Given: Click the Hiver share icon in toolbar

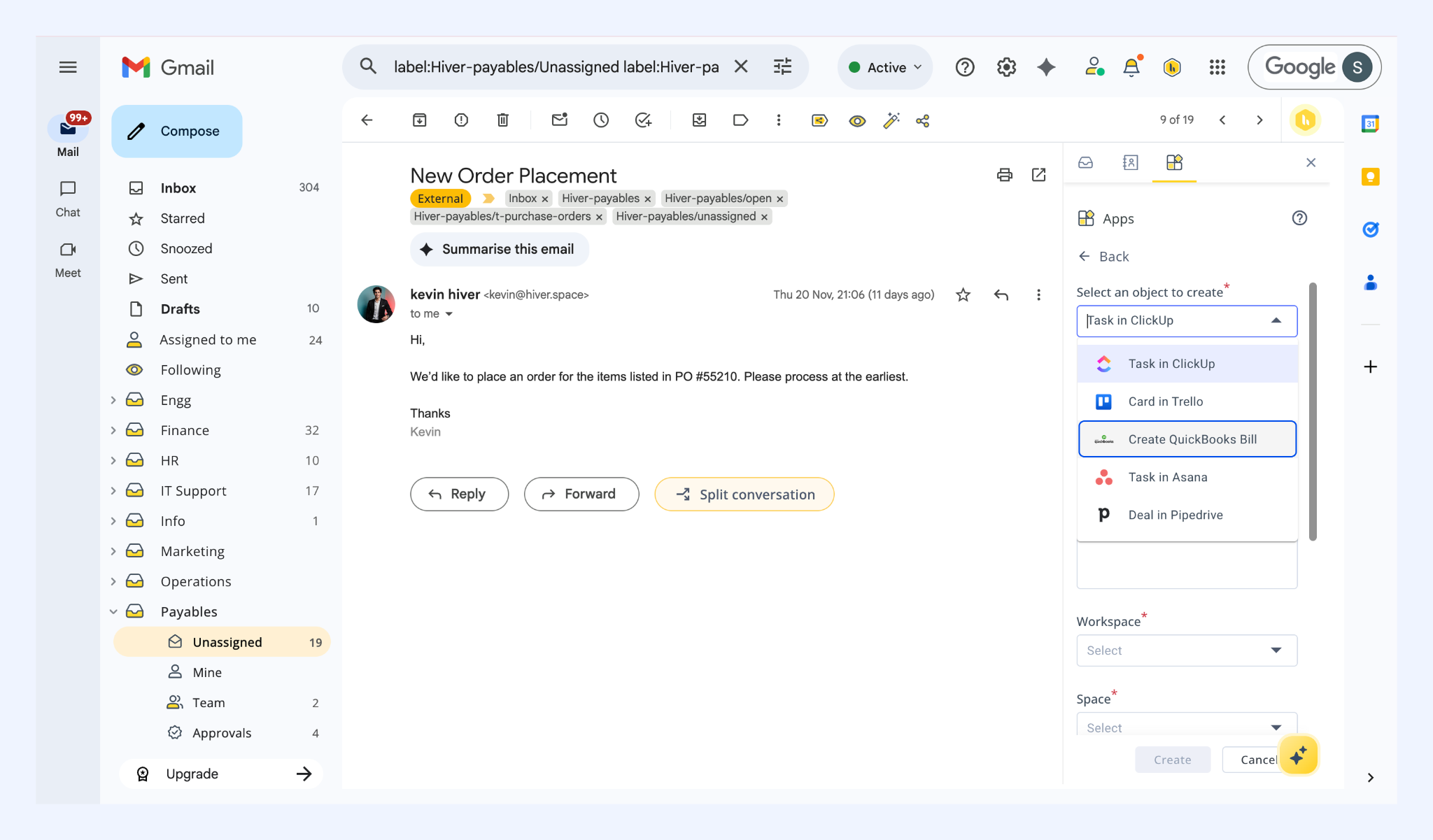Looking at the screenshot, I should pyautogui.click(x=923, y=120).
